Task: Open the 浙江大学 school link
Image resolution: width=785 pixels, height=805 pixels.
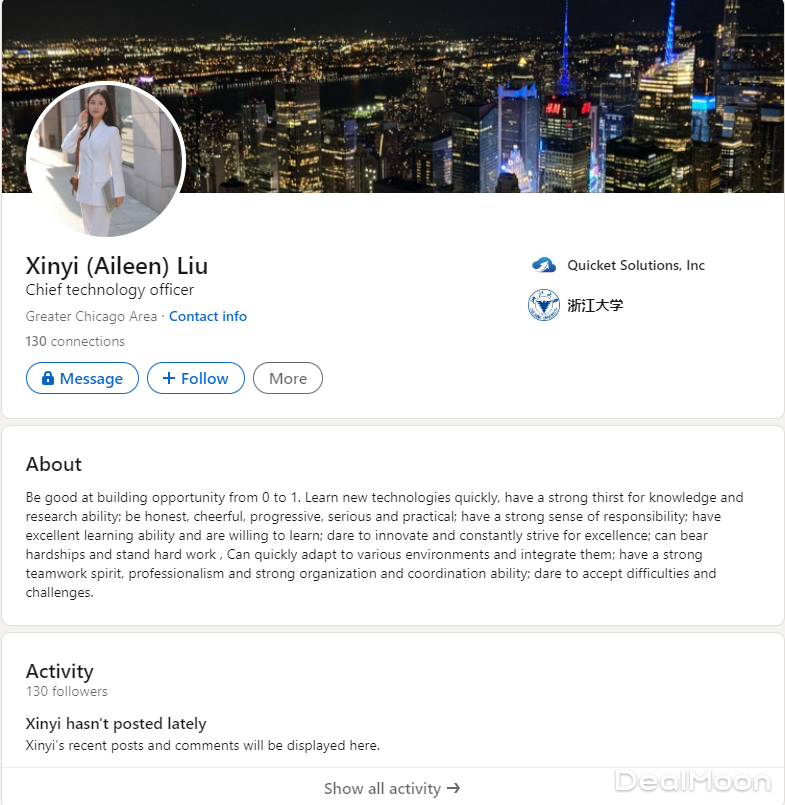Action: click(x=595, y=305)
